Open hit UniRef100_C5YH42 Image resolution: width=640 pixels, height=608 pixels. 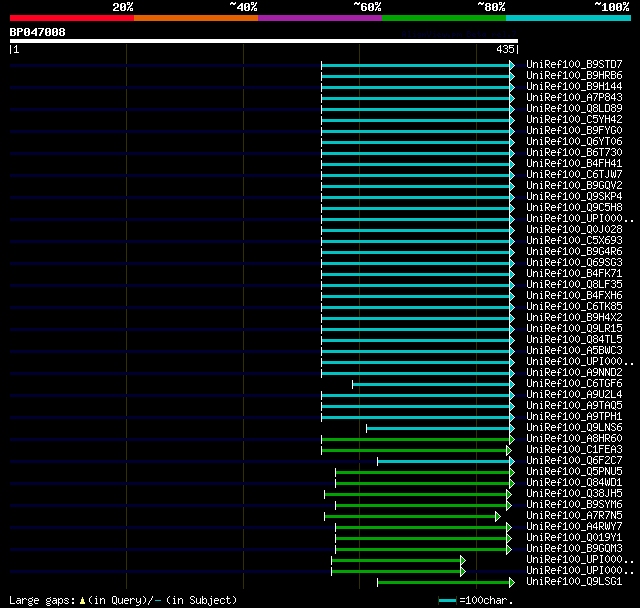(x=574, y=120)
